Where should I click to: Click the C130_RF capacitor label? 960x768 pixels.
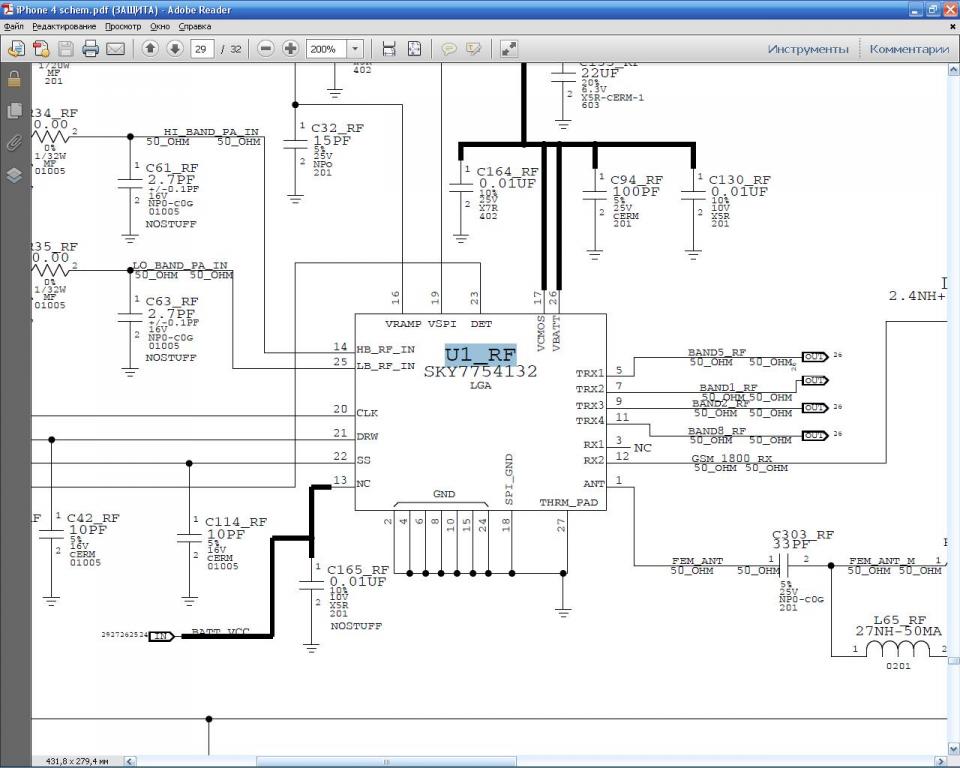tap(740, 180)
